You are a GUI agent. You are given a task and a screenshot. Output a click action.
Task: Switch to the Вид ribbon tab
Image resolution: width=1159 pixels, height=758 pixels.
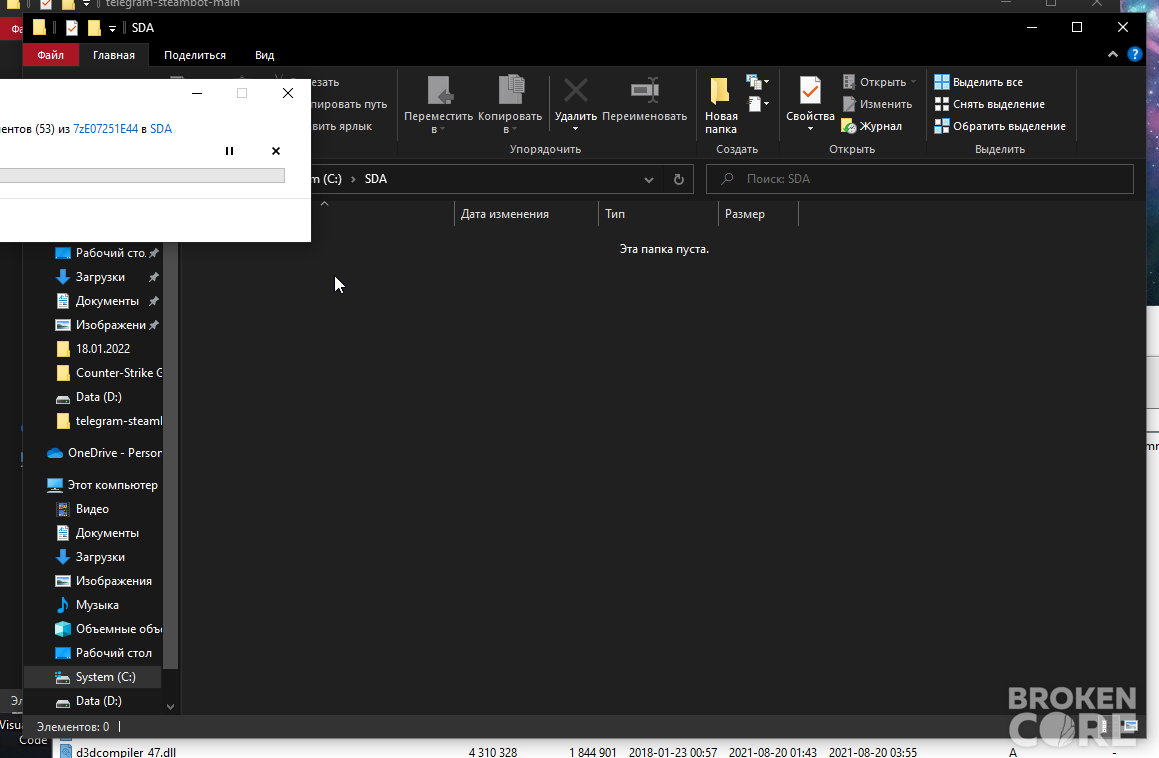click(265, 55)
